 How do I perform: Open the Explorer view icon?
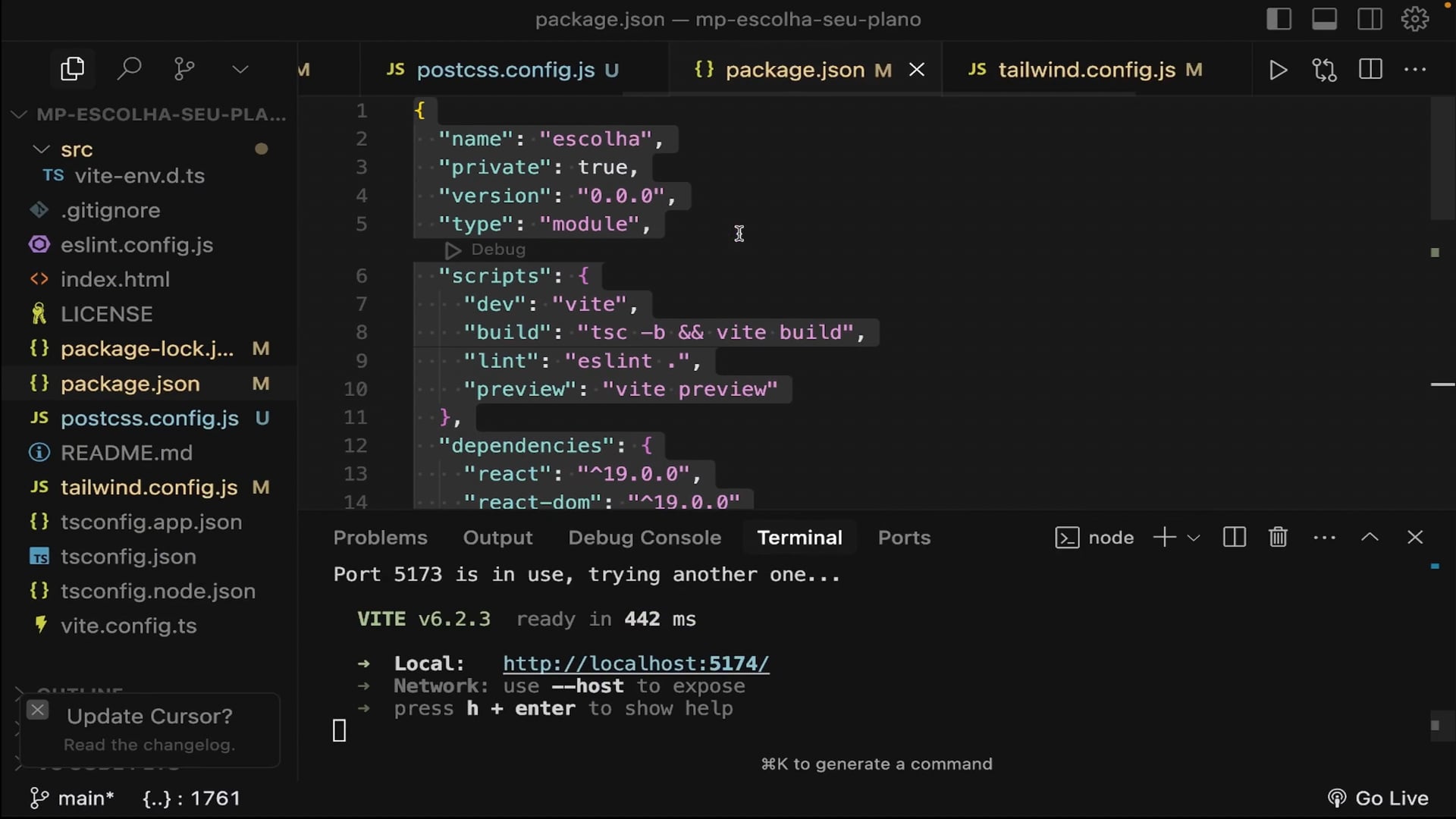point(72,69)
